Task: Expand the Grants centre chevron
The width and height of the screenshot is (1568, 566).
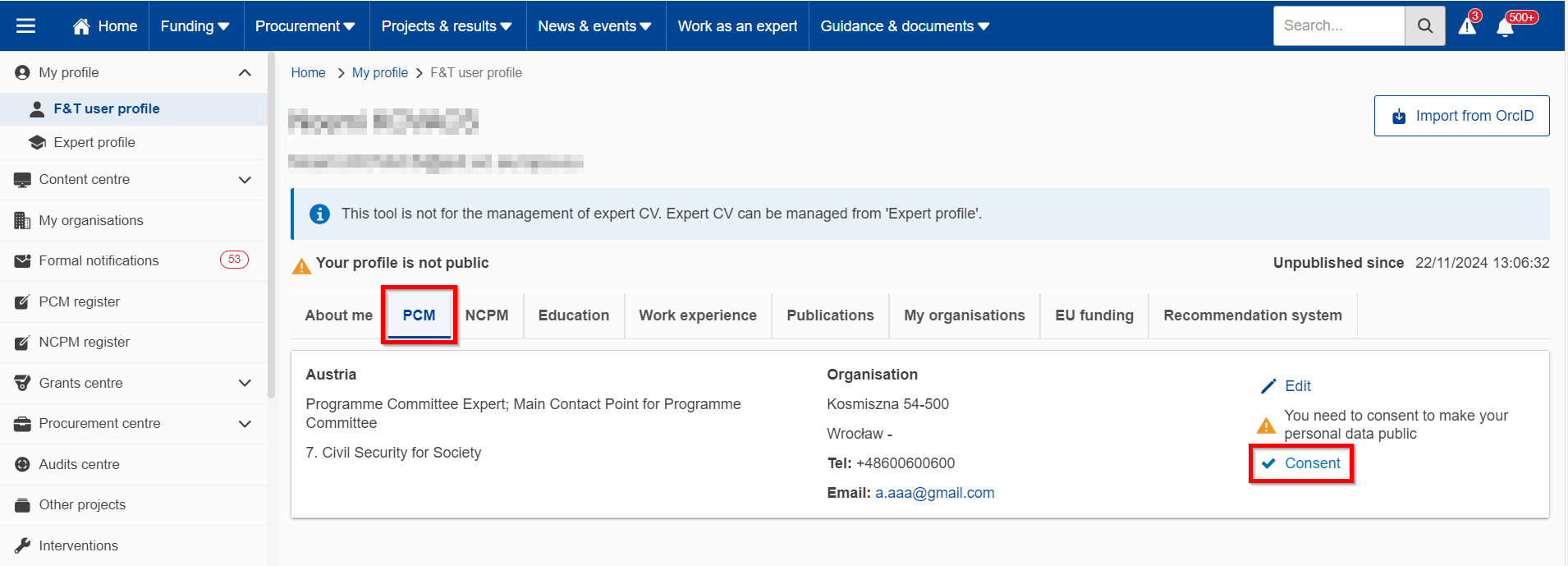Action: [245, 383]
